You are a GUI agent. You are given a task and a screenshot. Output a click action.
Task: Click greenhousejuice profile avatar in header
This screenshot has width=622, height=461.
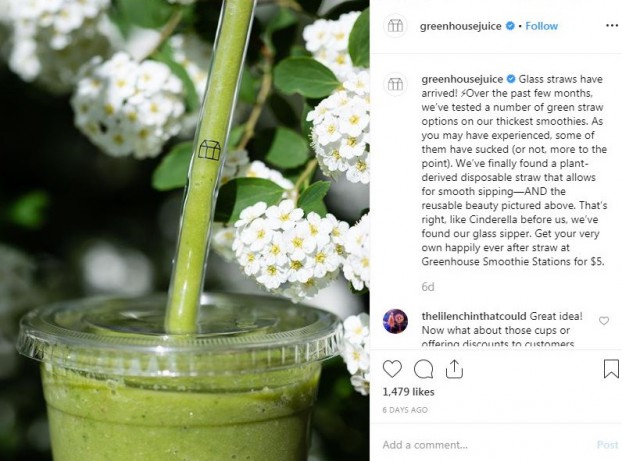point(395,26)
